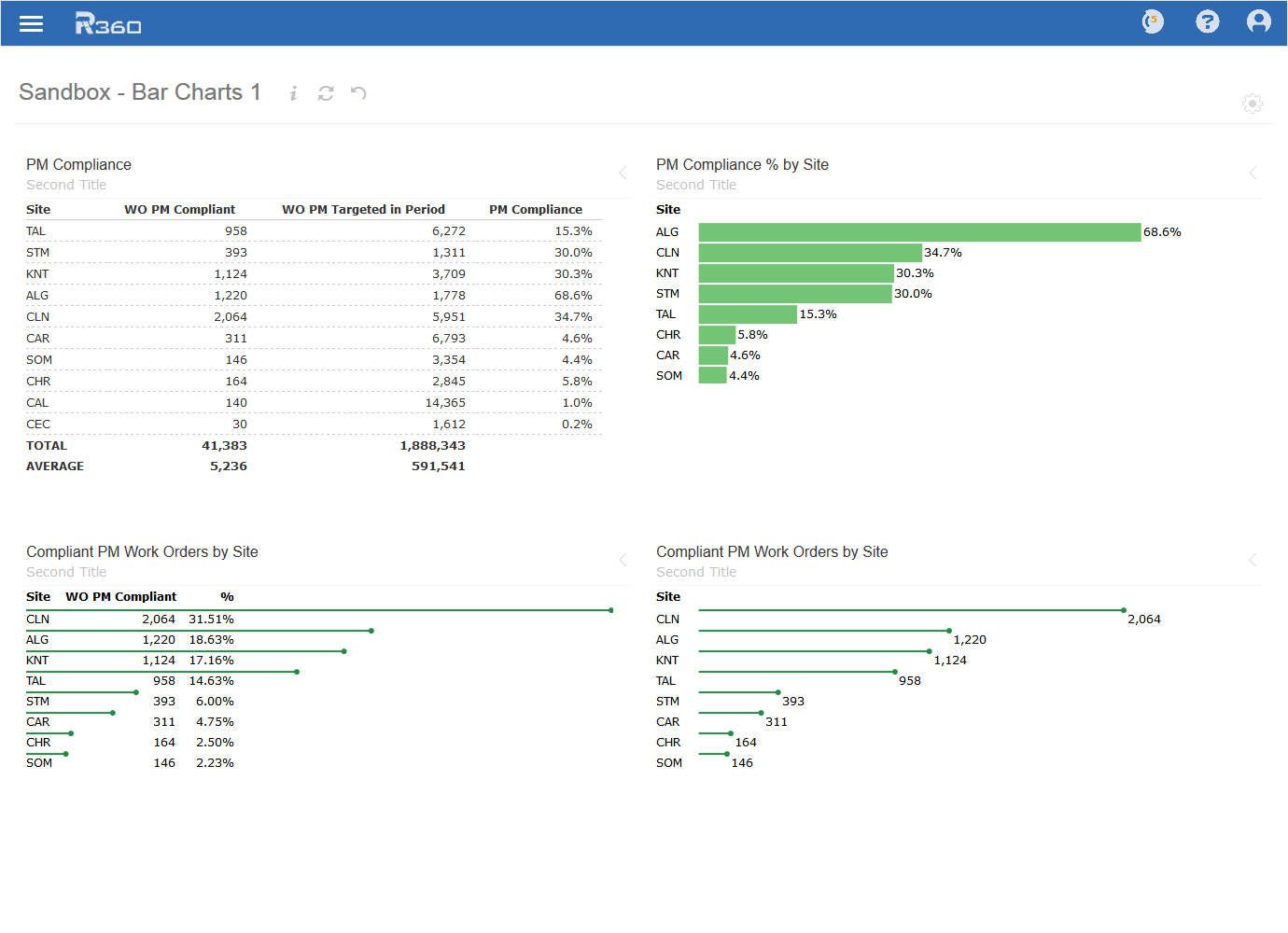Open the notifications icon with badge
This screenshot has width=1288, height=933.
[x=1153, y=21]
